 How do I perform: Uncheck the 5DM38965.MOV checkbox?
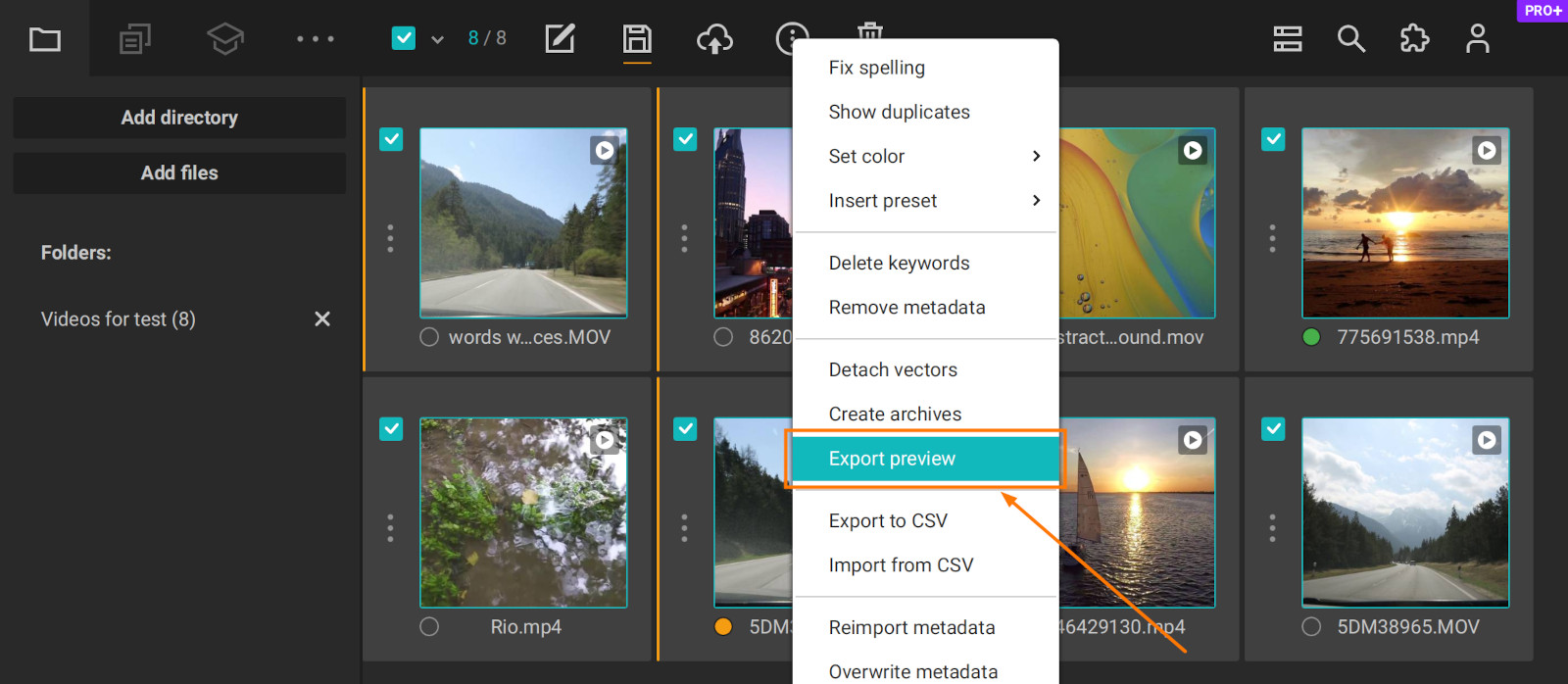1273,429
